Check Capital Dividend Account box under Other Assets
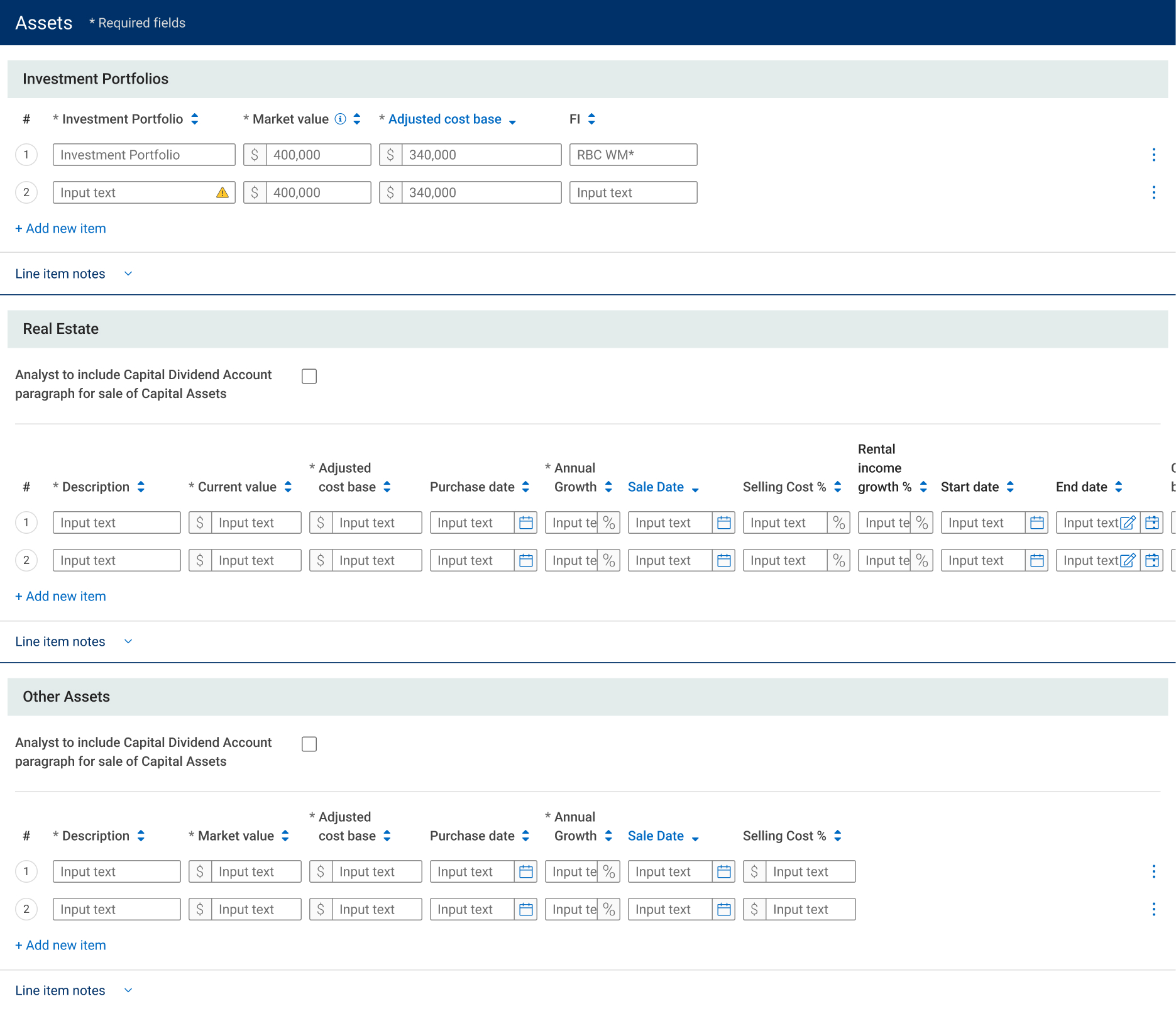 pyautogui.click(x=309, y=744)
